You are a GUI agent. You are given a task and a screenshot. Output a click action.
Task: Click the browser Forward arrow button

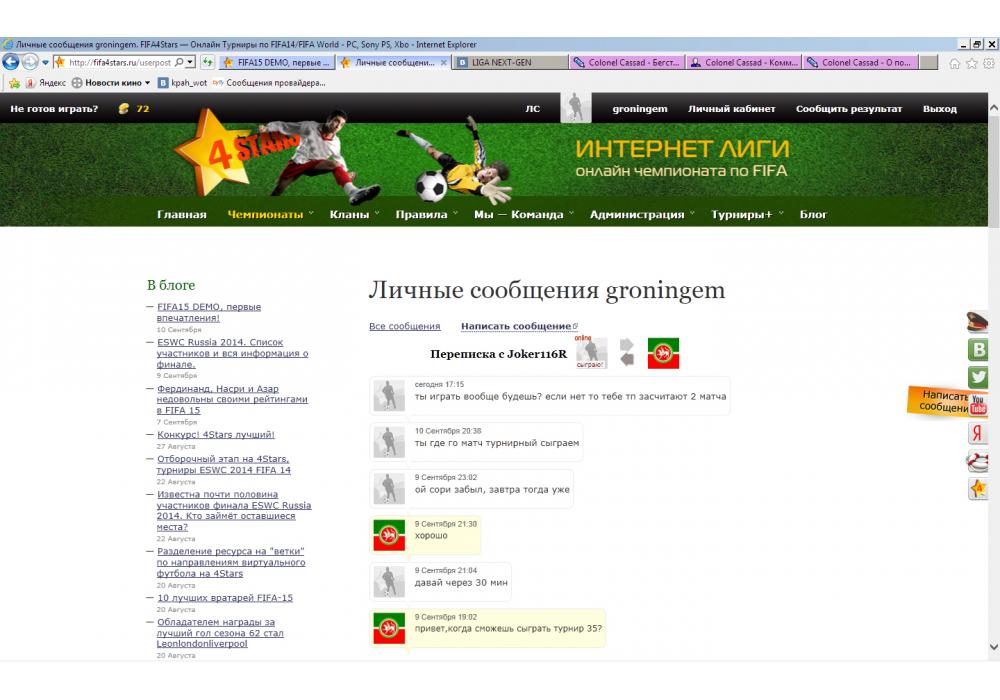(30, 62)
